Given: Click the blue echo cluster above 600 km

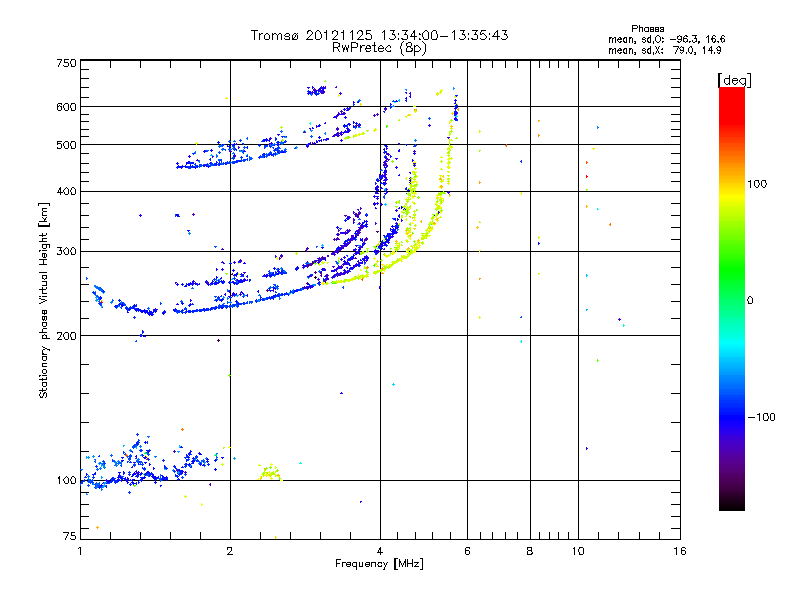Looking at the screenshot, I should pos(316,90).
